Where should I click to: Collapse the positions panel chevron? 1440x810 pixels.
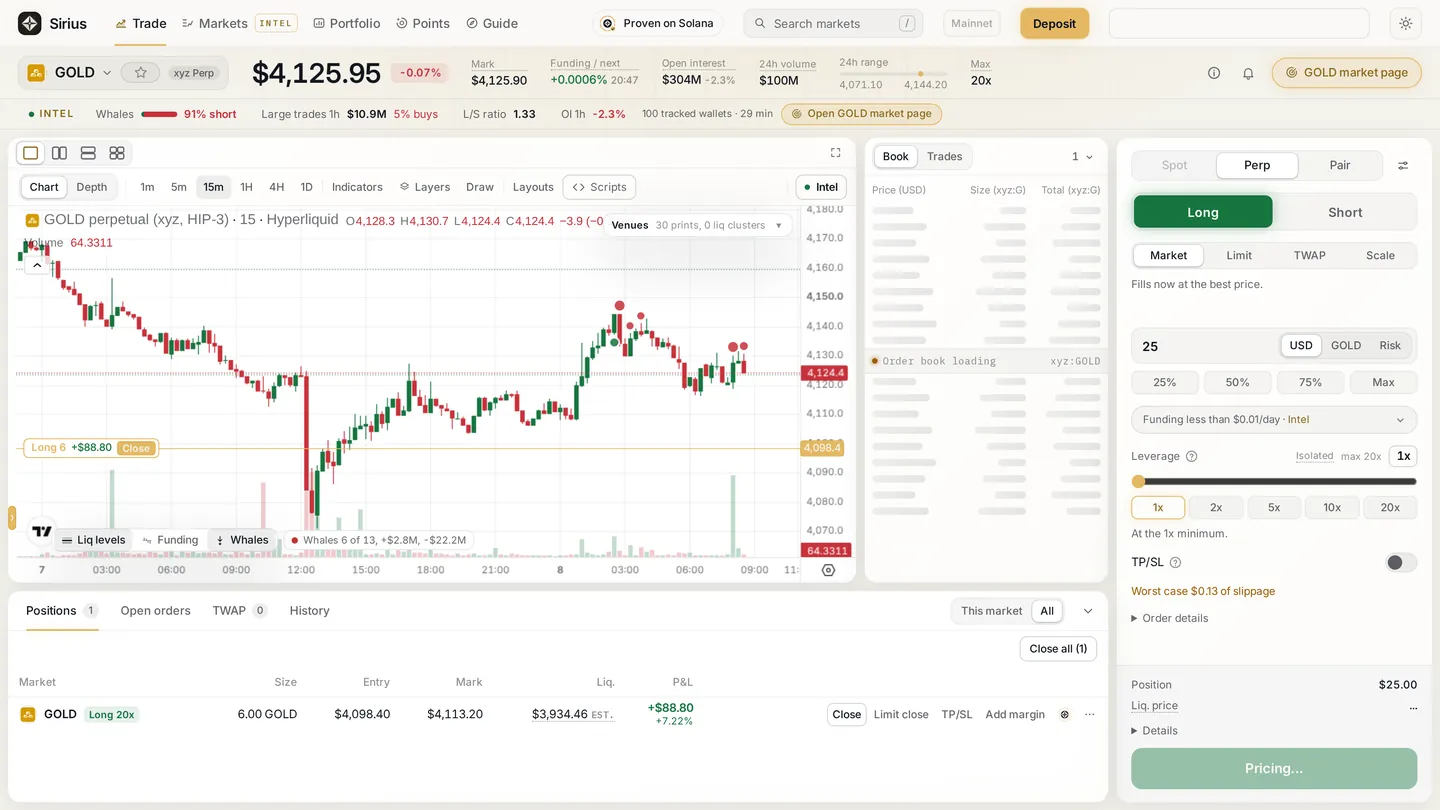1088,611
